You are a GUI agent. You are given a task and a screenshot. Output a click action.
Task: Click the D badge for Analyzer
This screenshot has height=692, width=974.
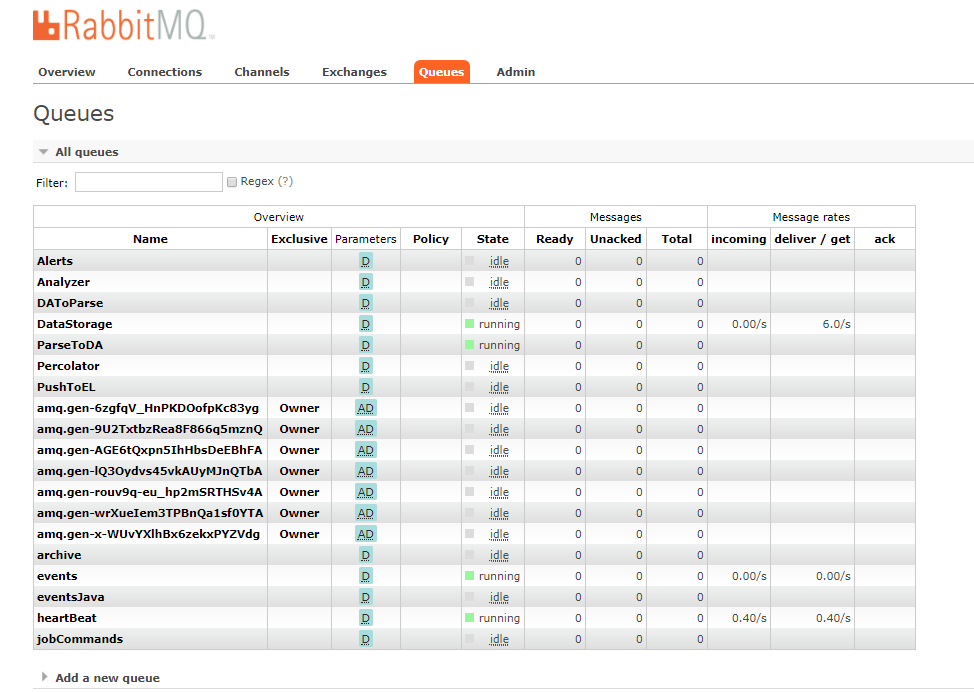pyautogui.click(x=366, y=282)
